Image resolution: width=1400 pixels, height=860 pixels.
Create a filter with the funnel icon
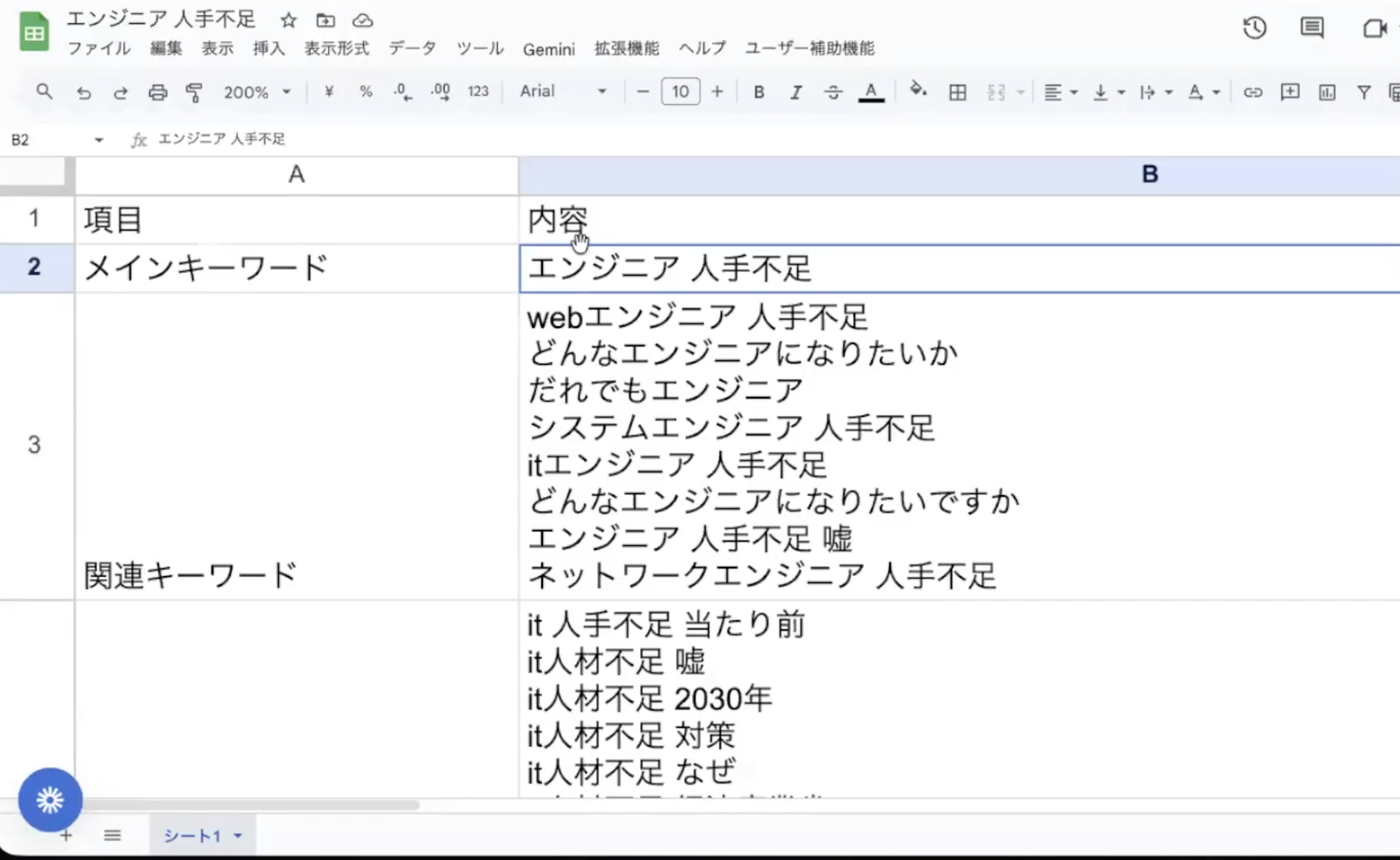pyautogui.click(x=1364, y=92)
